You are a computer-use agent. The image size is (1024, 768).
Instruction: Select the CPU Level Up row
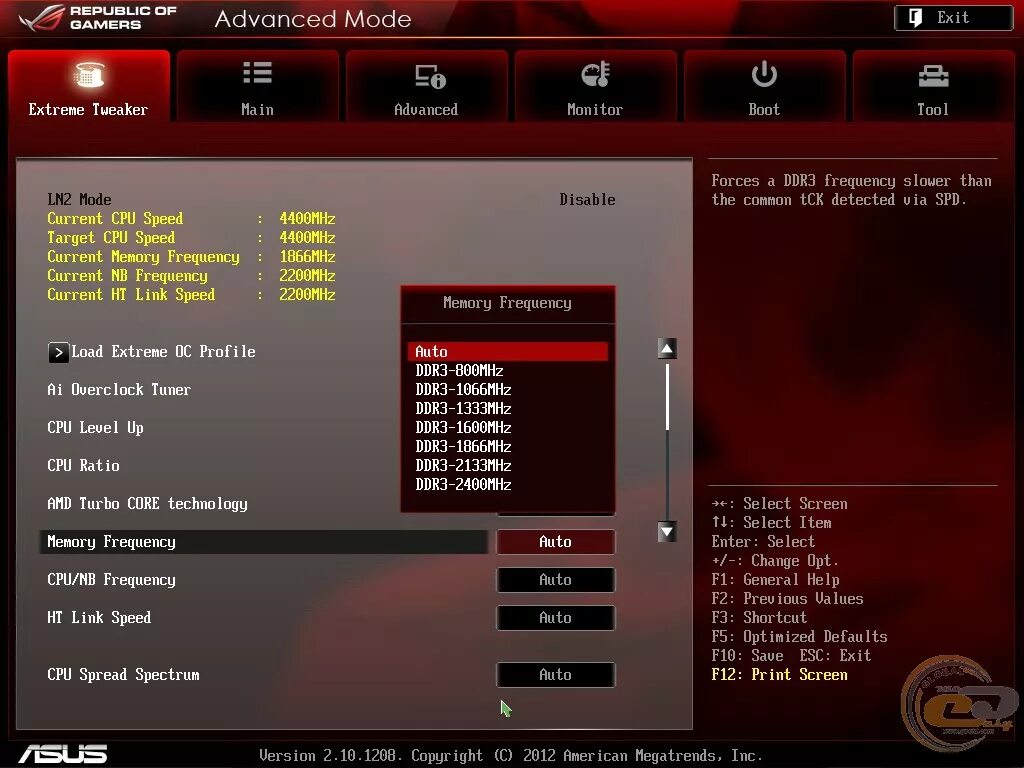coord(95,428)
